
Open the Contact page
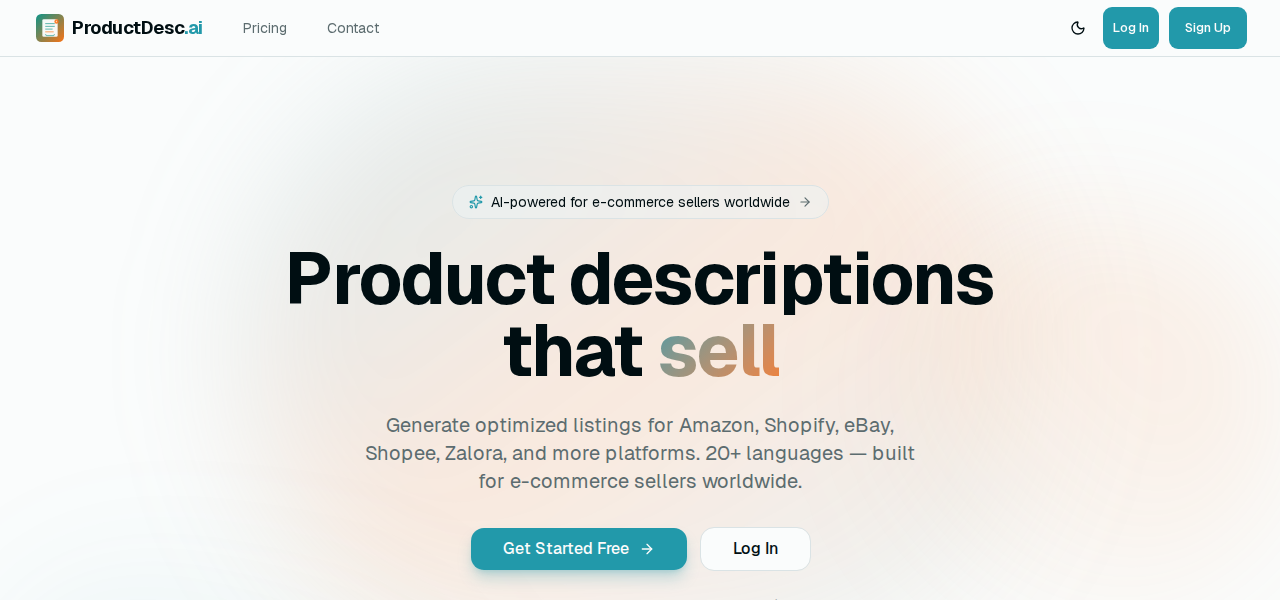point(352,27)
